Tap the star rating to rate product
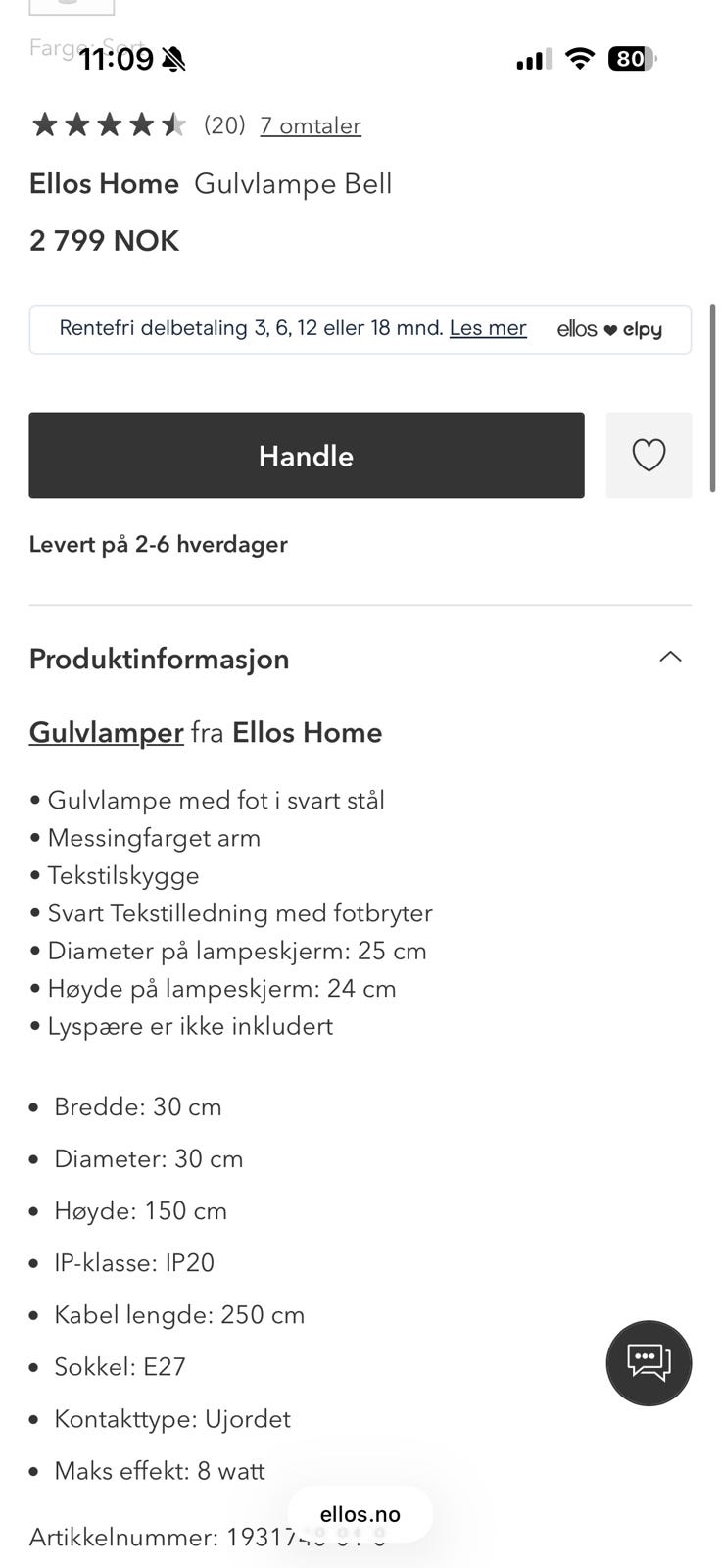Viewport: 721px width, 1568px height. [x=108, y=124]
